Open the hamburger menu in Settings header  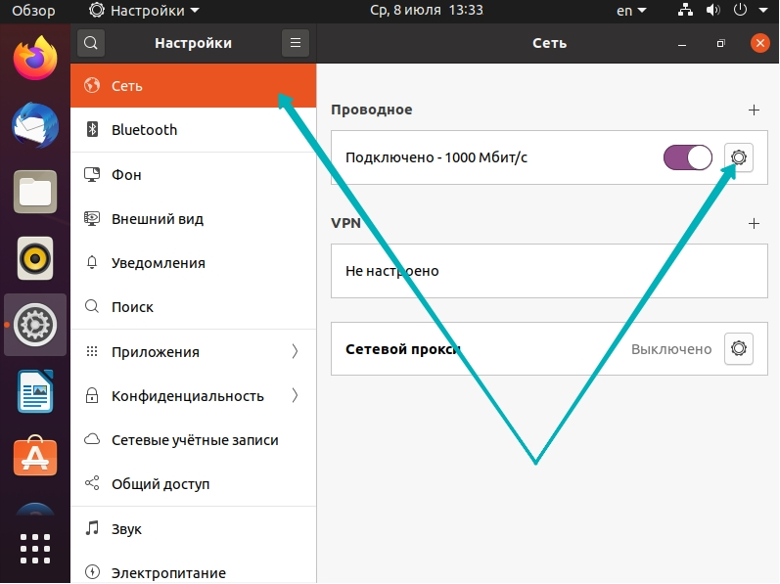(x=295, y=43)
